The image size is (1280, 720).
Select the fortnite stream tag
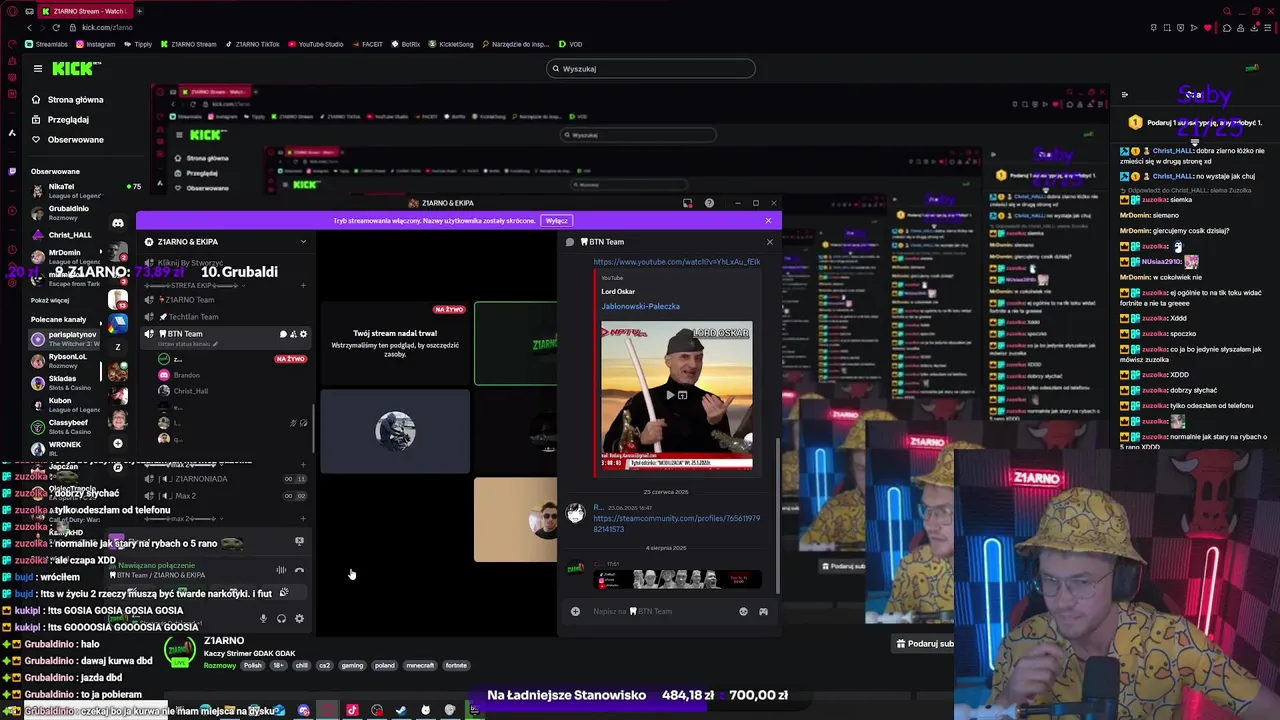(456, 665)
